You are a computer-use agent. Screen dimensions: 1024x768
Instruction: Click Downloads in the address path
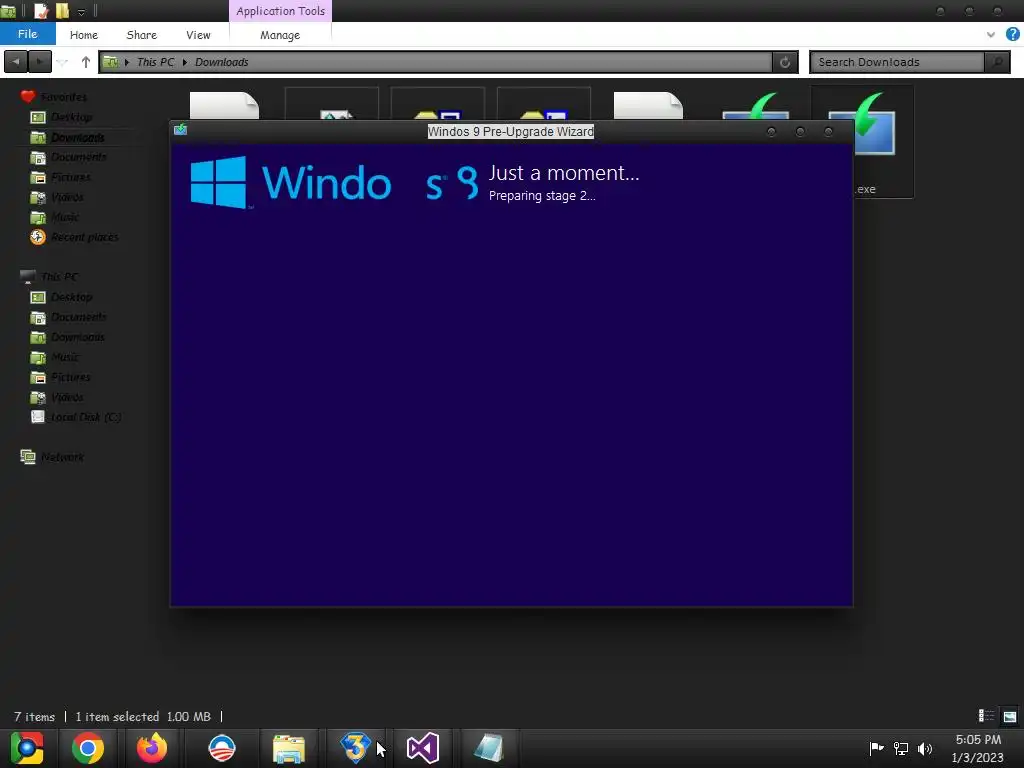click(x=221, y=62)
